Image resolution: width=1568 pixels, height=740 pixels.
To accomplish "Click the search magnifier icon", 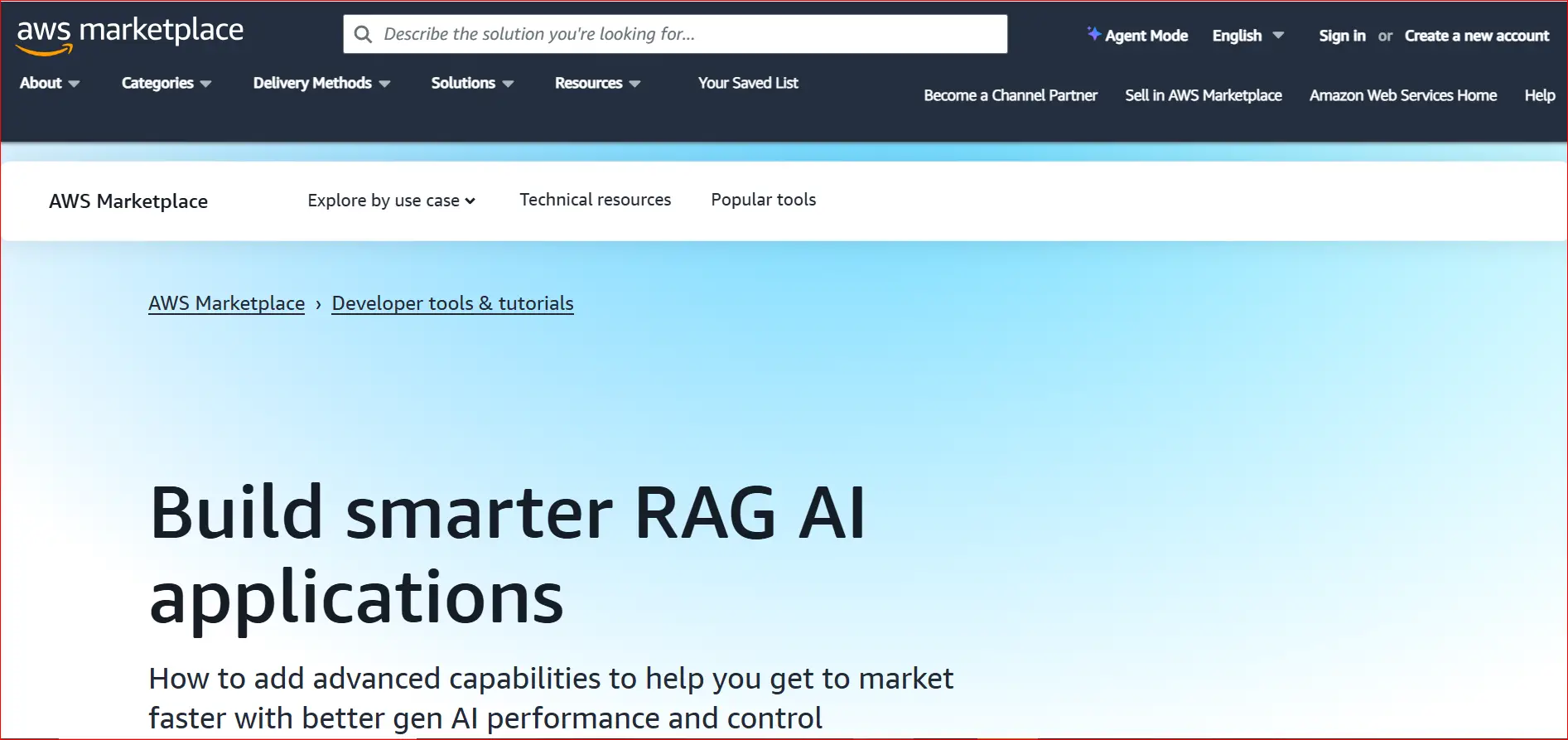I will coord(363,35).
